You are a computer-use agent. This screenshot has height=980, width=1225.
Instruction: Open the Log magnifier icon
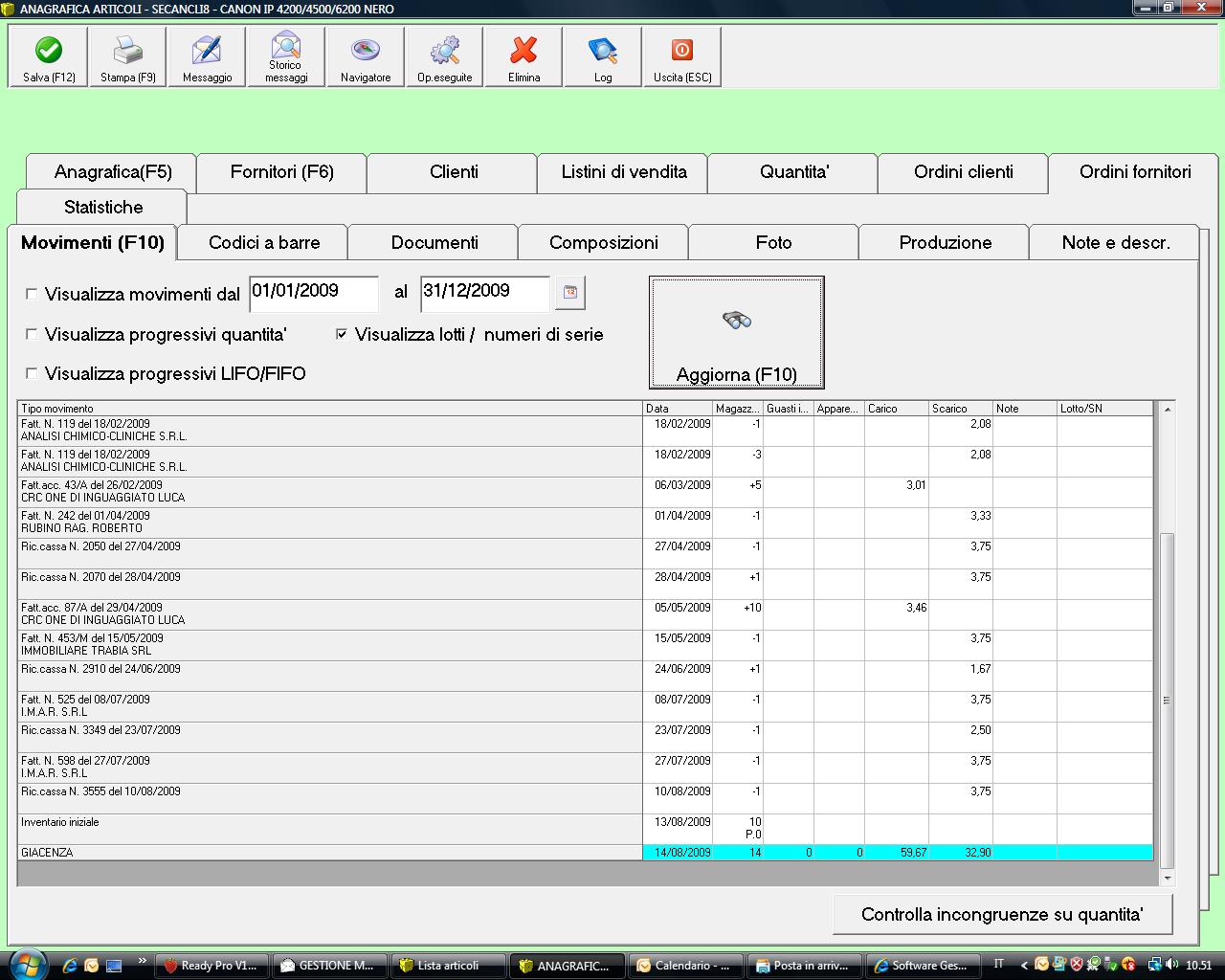pos(603,56)
